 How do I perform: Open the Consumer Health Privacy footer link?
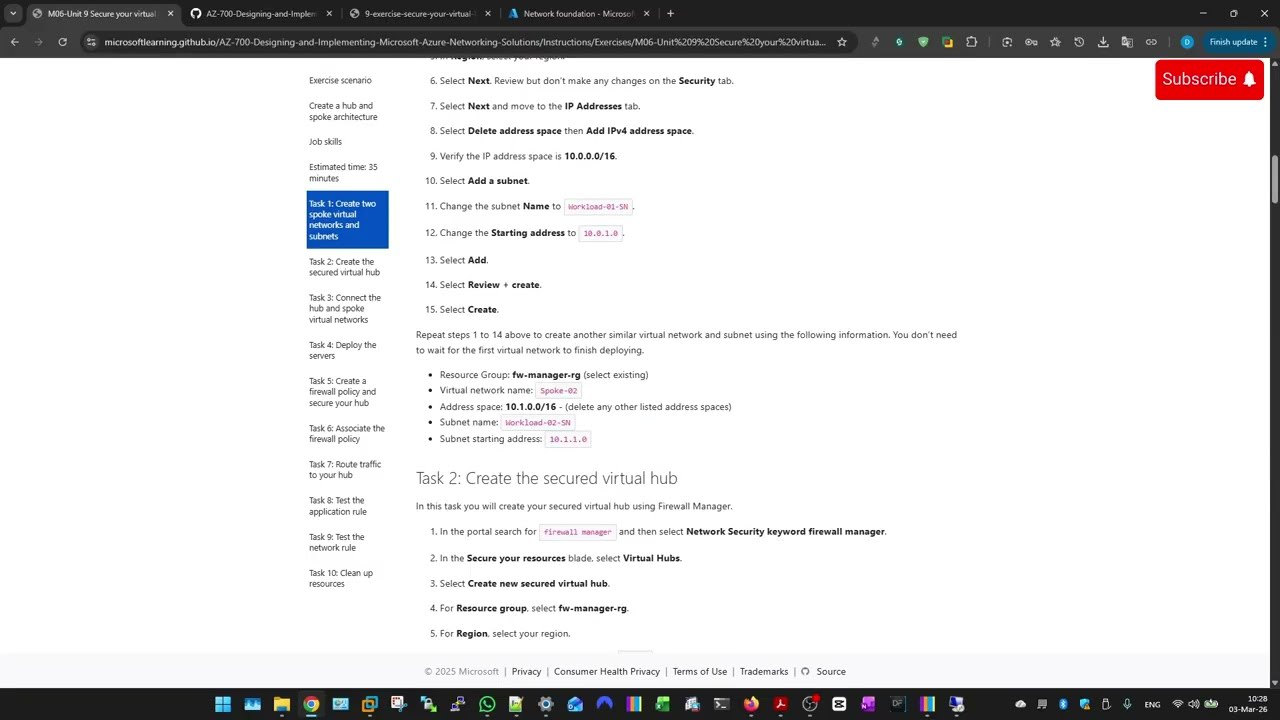pos(607,672)
